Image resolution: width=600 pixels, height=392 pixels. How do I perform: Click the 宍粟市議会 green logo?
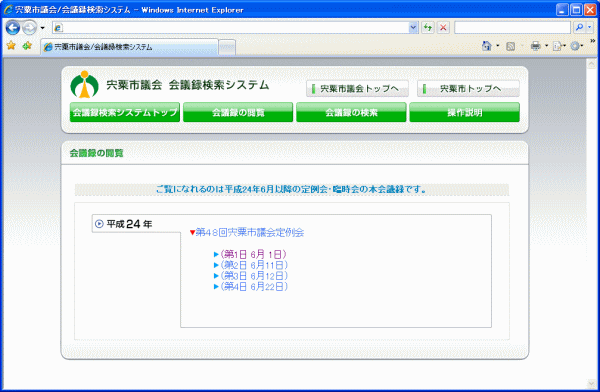[85, 84]
